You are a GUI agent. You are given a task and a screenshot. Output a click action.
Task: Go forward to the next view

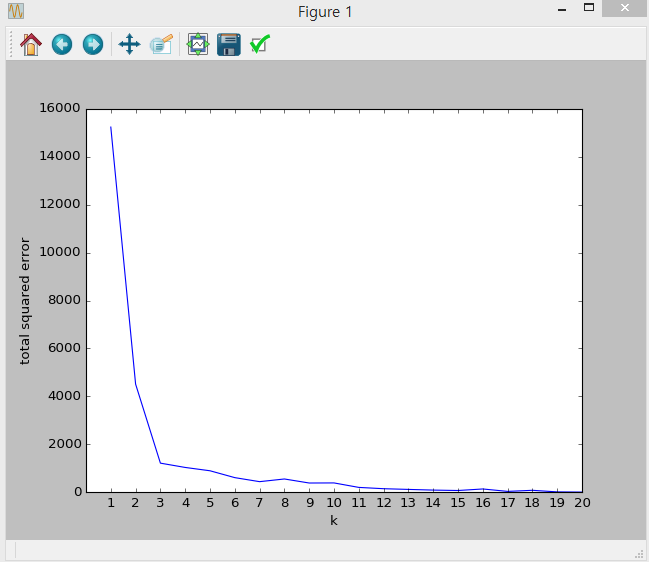point(93,44)
